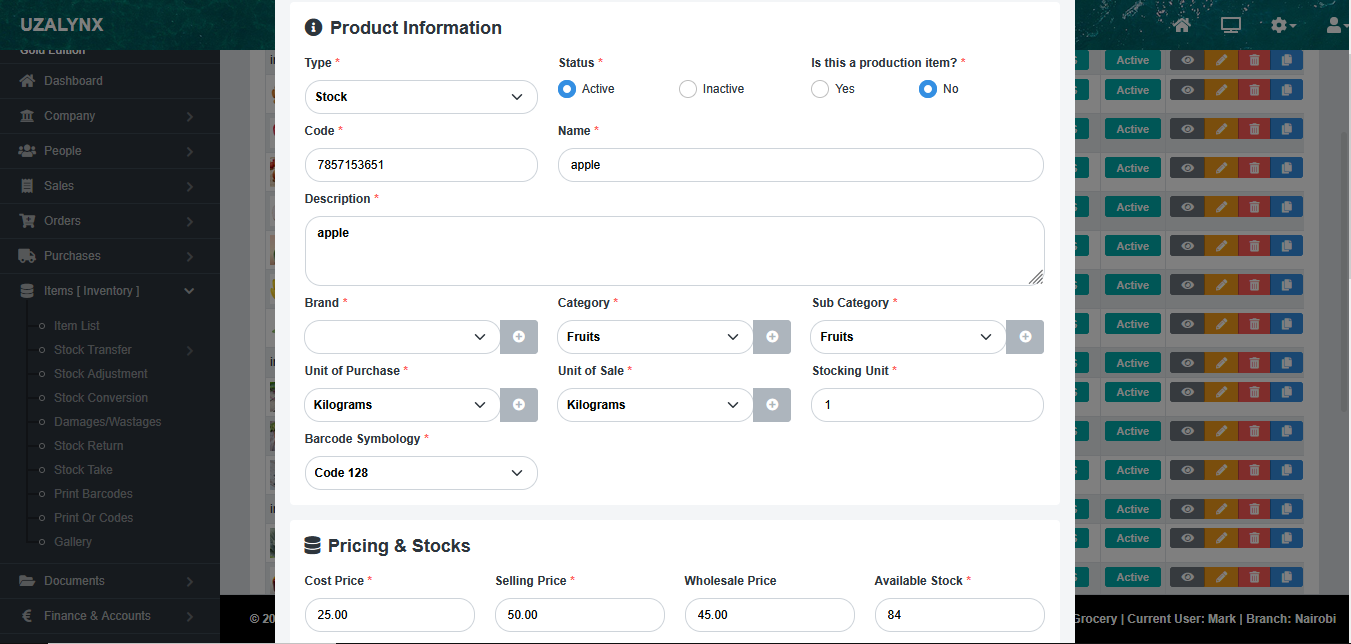Open the Stock Adjustment link
Image resolution: width=1351 pixels, height=644 pixels.
tap(100, 374)
